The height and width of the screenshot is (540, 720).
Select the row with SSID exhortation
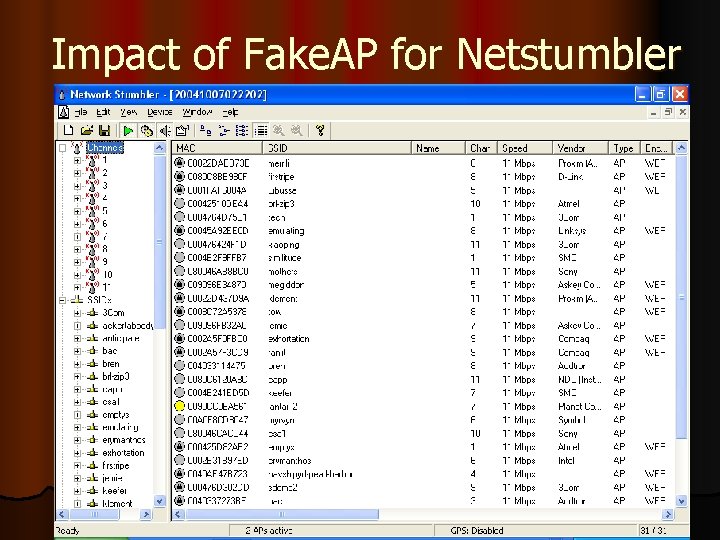pos(425,339)
